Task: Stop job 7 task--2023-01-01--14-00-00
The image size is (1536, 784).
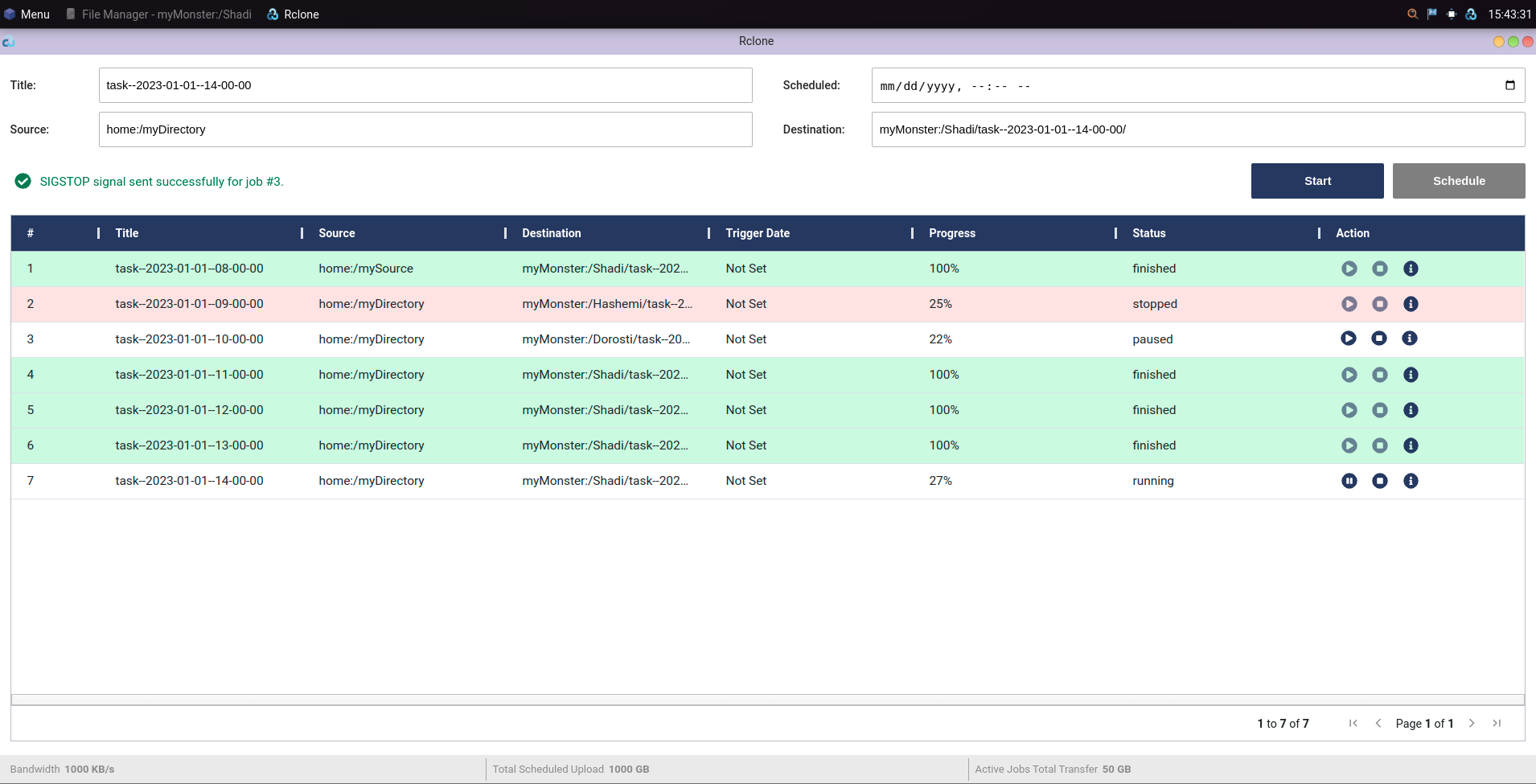Action: [x=1379, y=481]
